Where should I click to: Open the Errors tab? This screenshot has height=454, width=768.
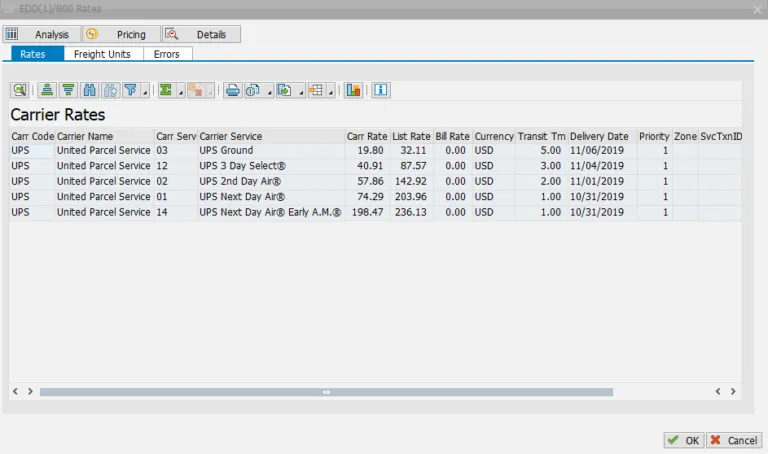click(x=167, y=54)
